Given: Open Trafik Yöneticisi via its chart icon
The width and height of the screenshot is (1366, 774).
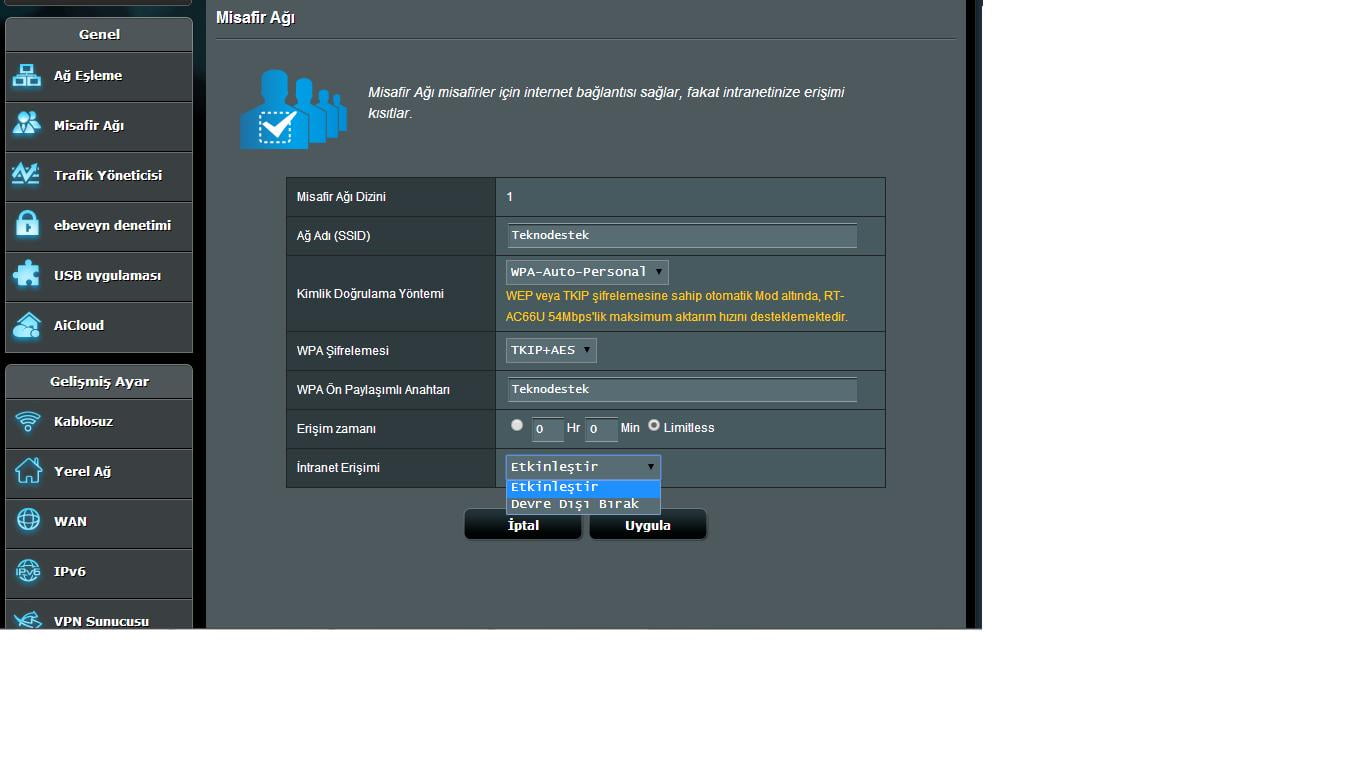Looking at the screenshot, I should coord(27,175).
